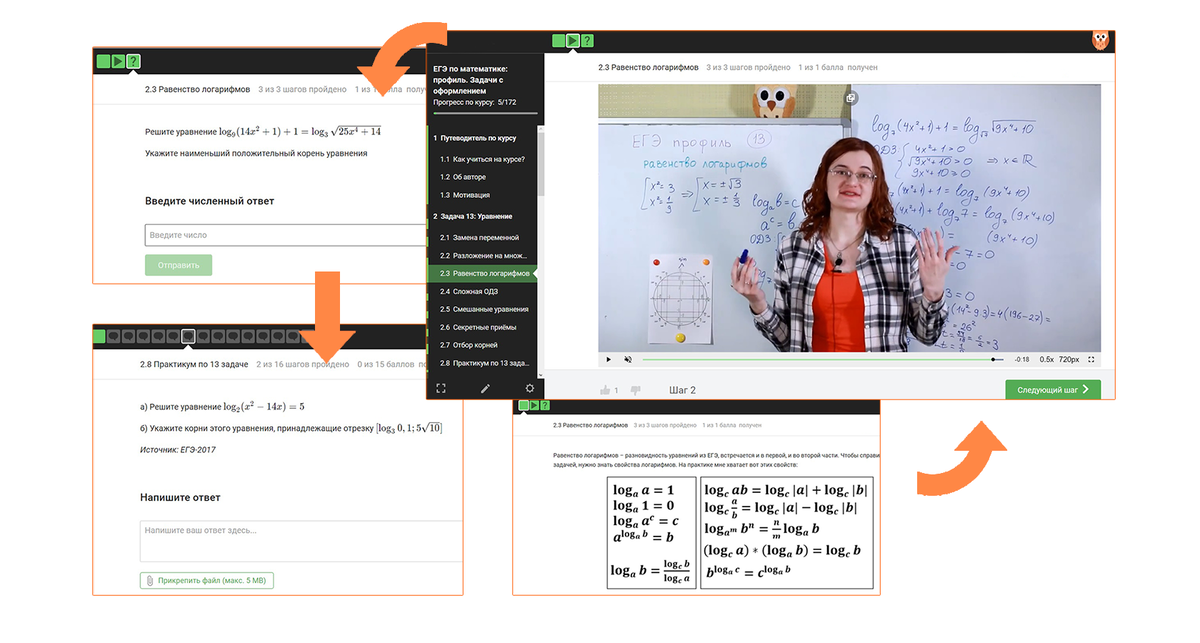
Task: Select video step icon in top-left quiz window
Action: pyautogui.click(x=117, y=61)
